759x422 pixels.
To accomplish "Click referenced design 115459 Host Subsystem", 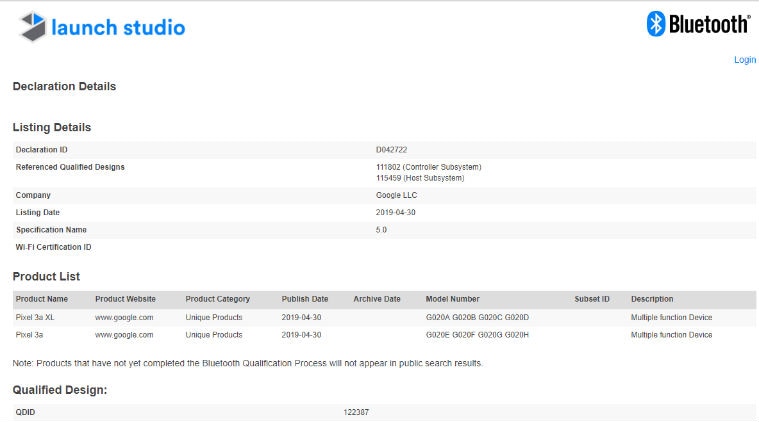I will click(420, 178).
